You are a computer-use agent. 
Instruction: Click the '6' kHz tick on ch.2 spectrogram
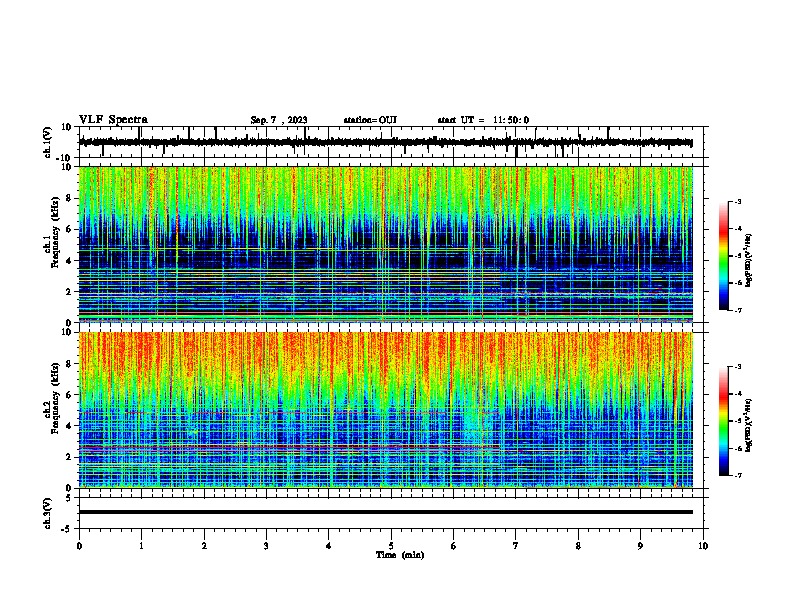pyautogui.click(x=69, y=394)
